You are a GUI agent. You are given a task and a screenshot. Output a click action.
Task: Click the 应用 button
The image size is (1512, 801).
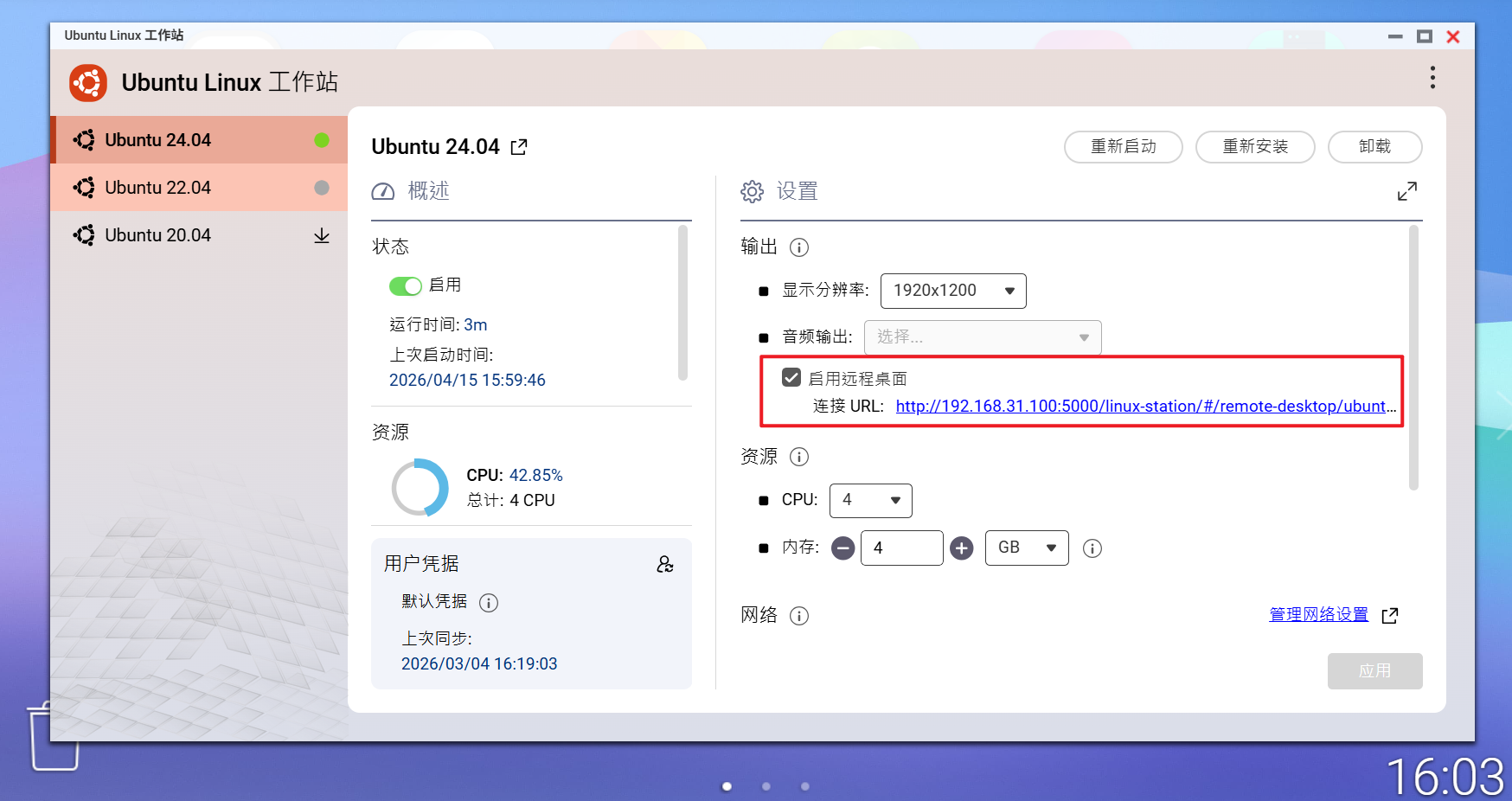pos(1375,671)
